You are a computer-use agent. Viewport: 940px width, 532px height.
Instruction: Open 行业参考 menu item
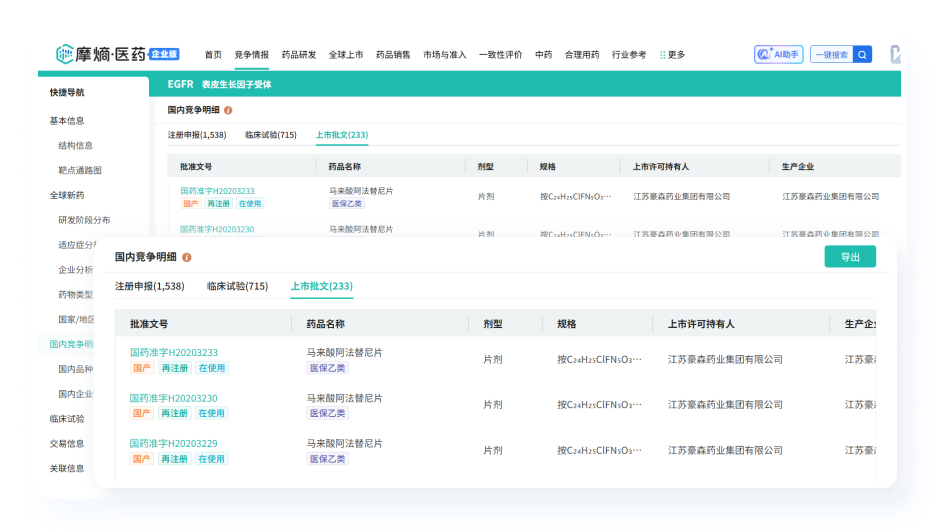point(629,55)
